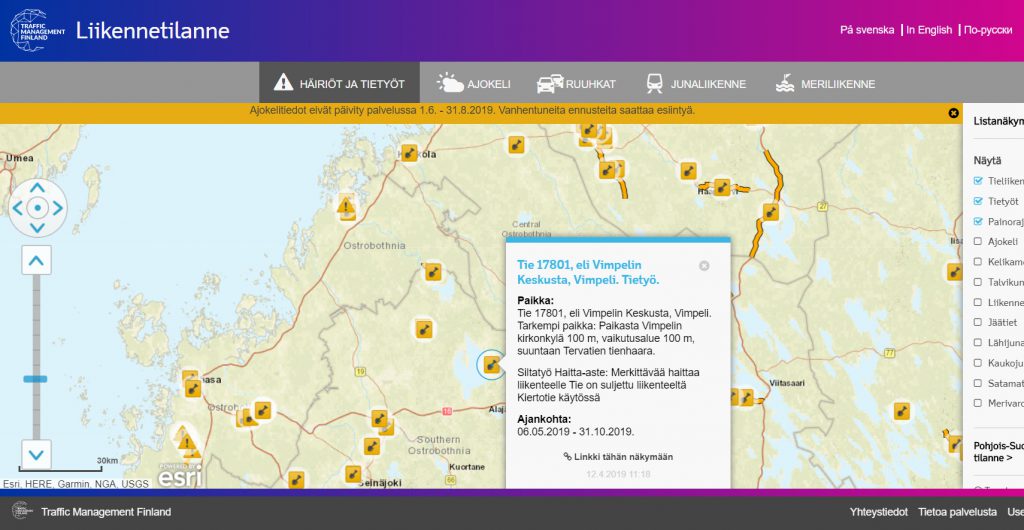Click the pan control center dot

click(x=38, y=208)
